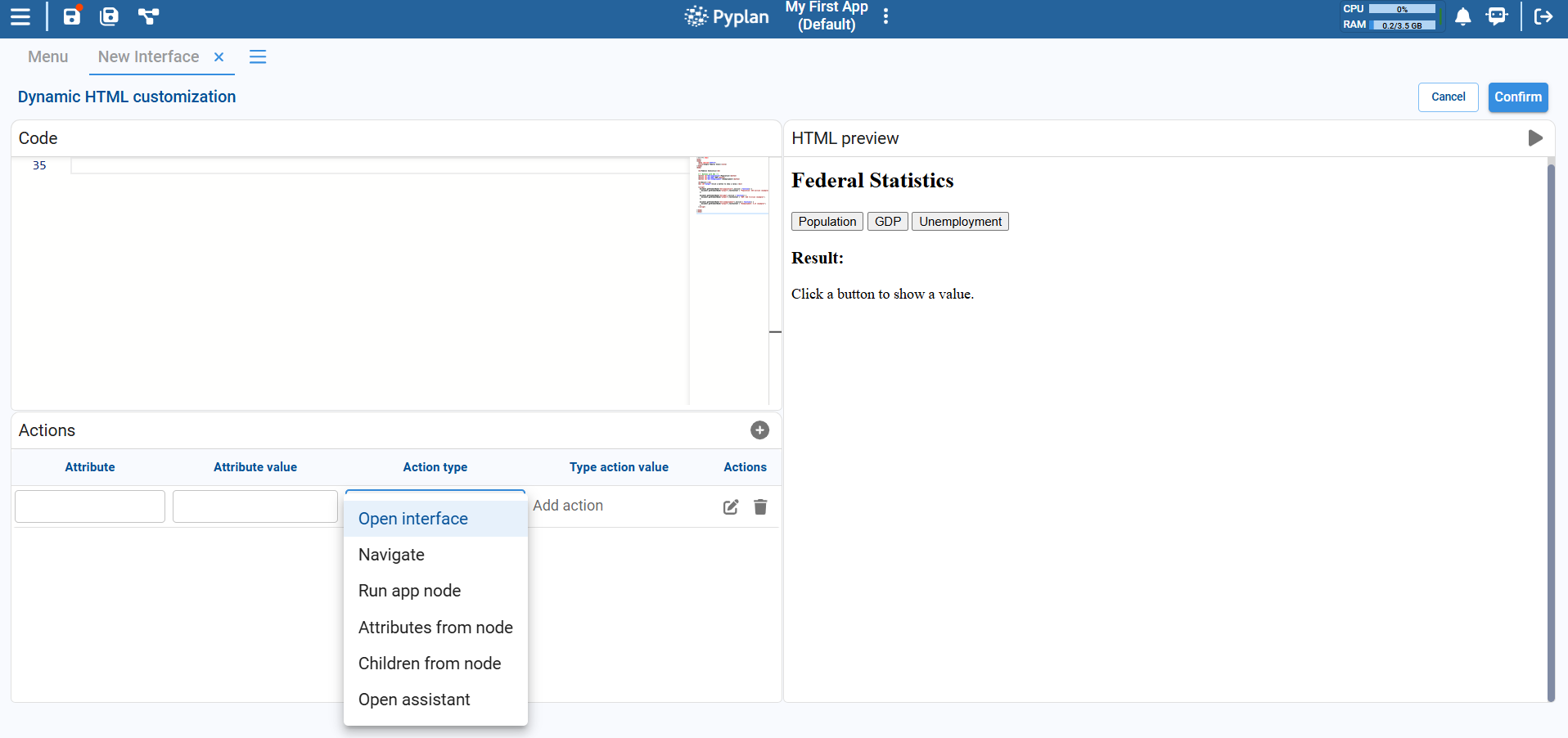1568x738 pixels.
Task: Click the save-as copy icon
Action: 109,16
